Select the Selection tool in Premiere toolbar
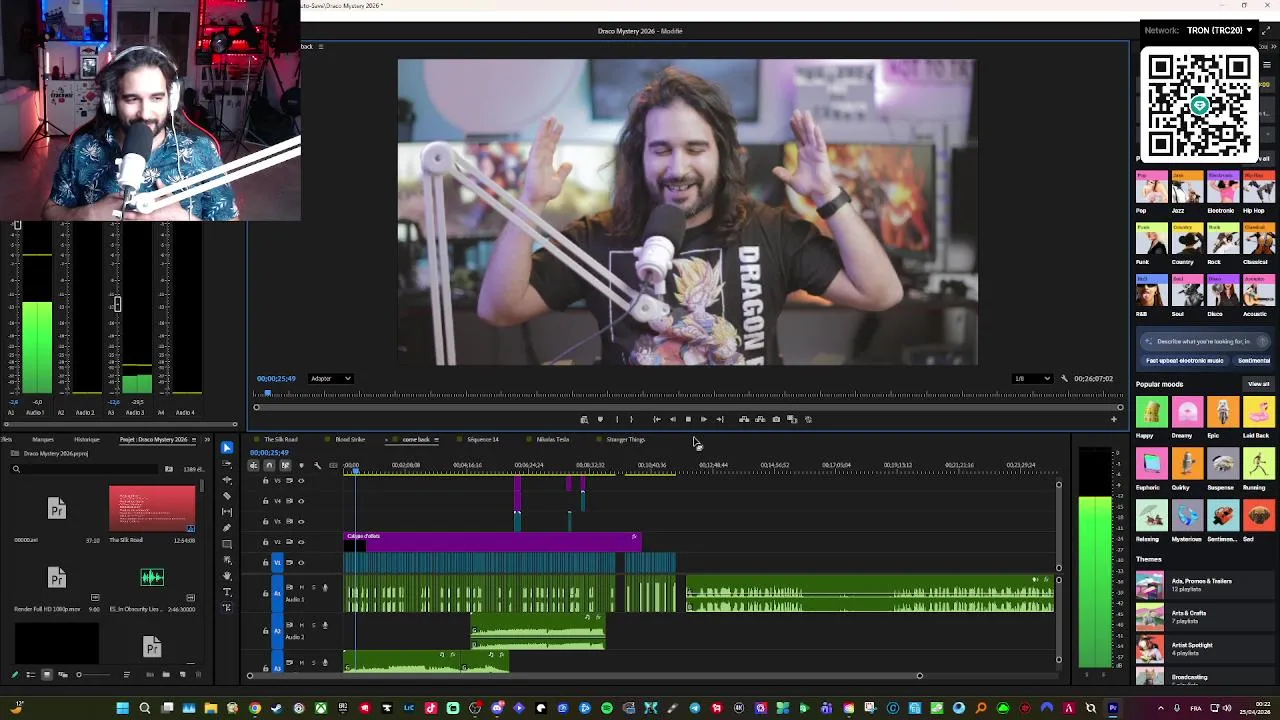Screen dimensions: 1280x720 point(227,447)
